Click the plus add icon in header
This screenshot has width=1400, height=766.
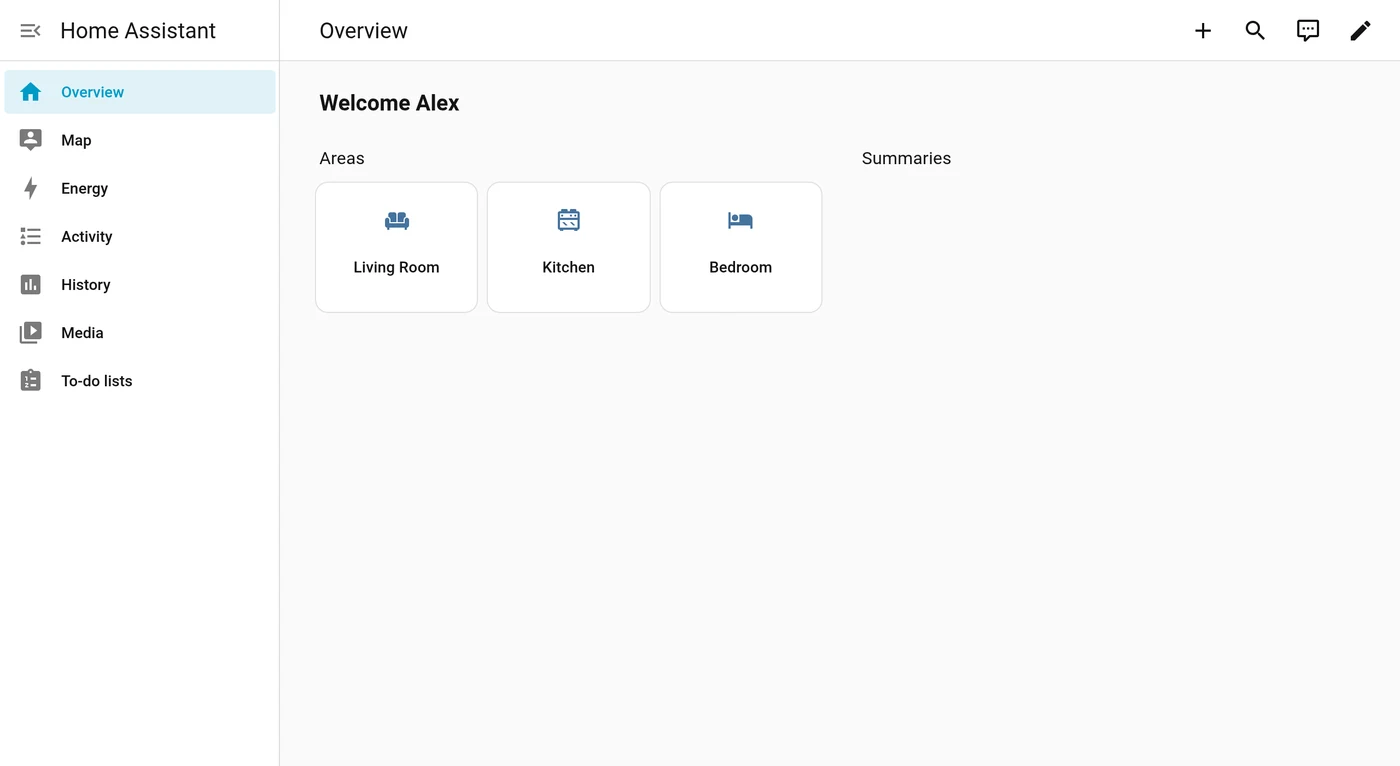(1203, 31)
